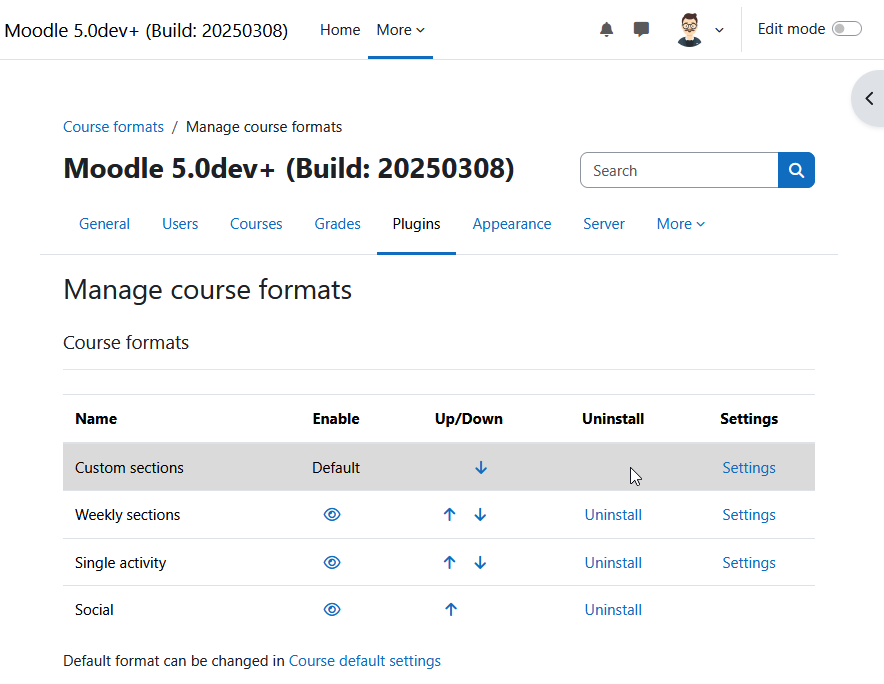Screen dimensions: 884x684
Task: Switch to the Appearance tab
Action: (511, 224)
